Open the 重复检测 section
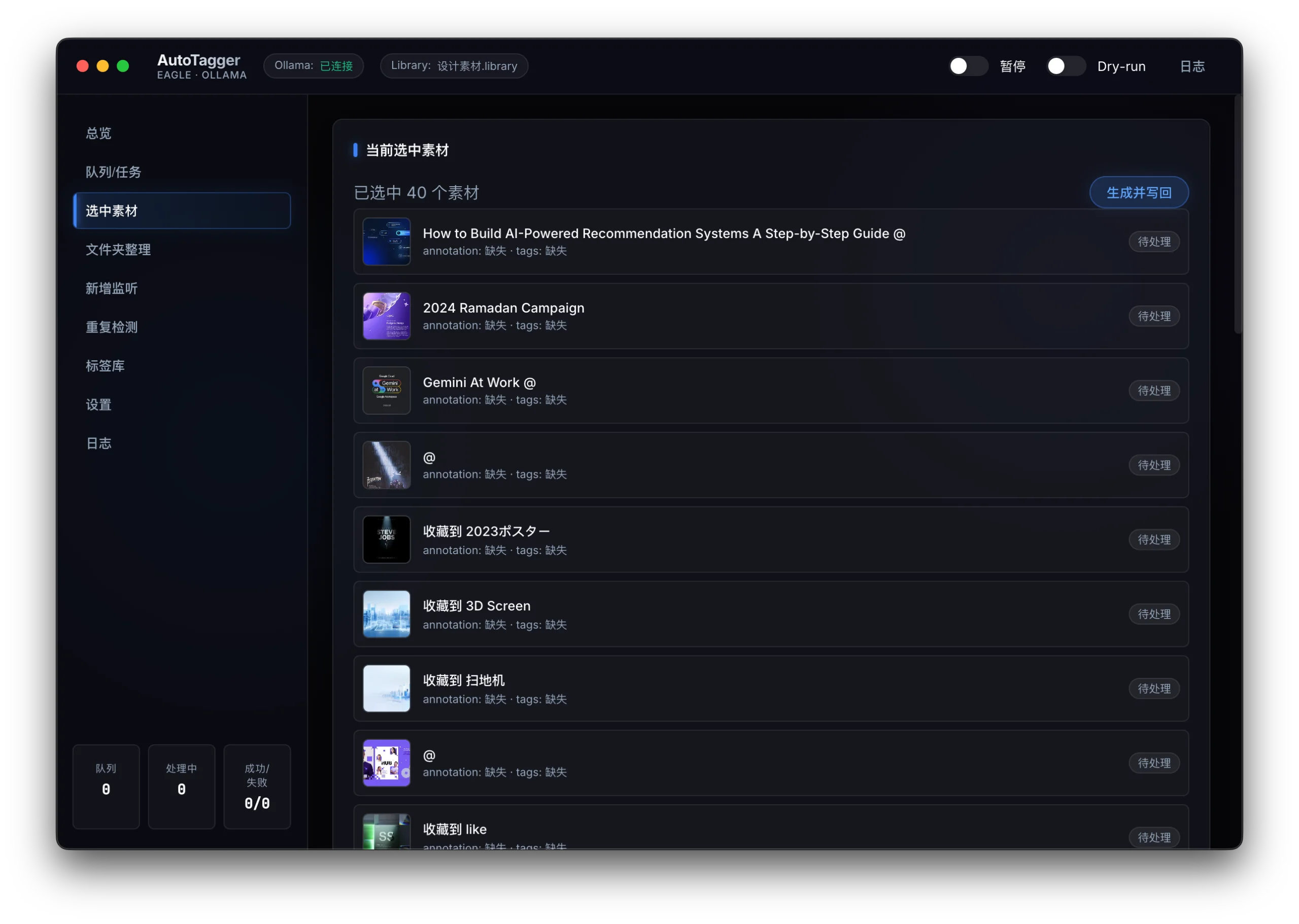Screen dimensions: 1299x924 coord(112,327)
